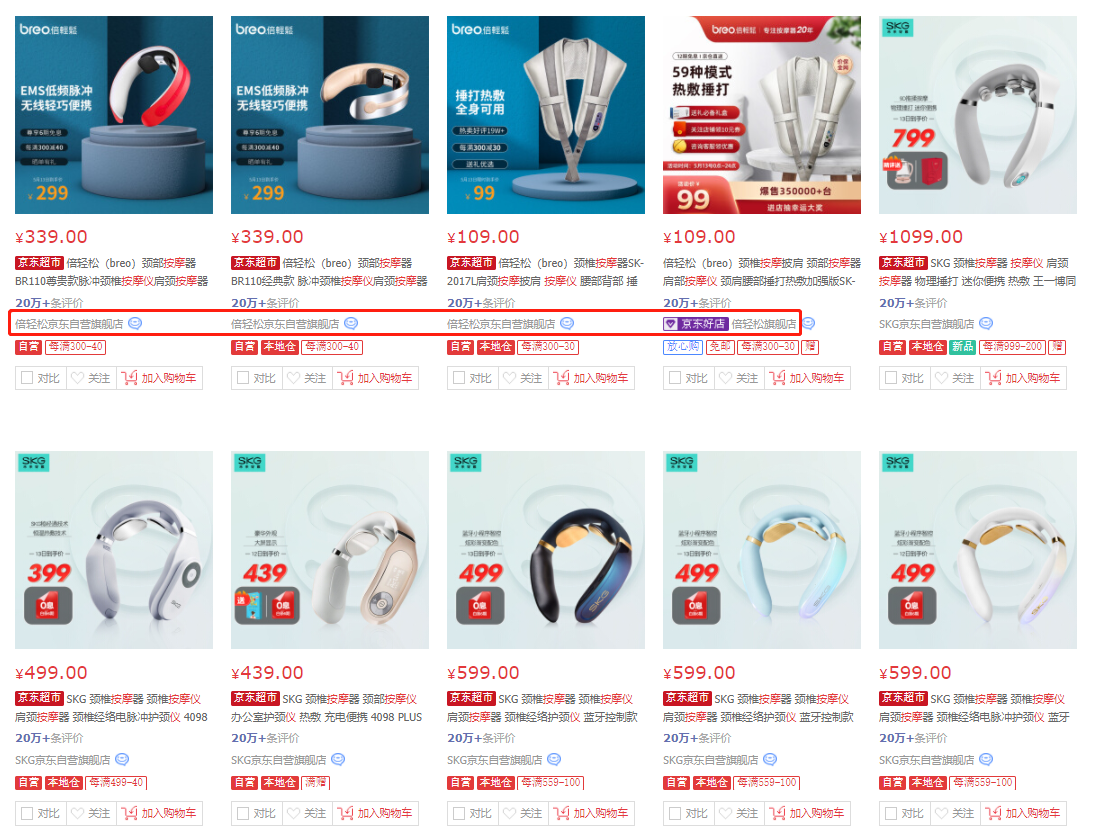
Task: Add ¥109 breo shawl massager to cart
Action: 592,378
